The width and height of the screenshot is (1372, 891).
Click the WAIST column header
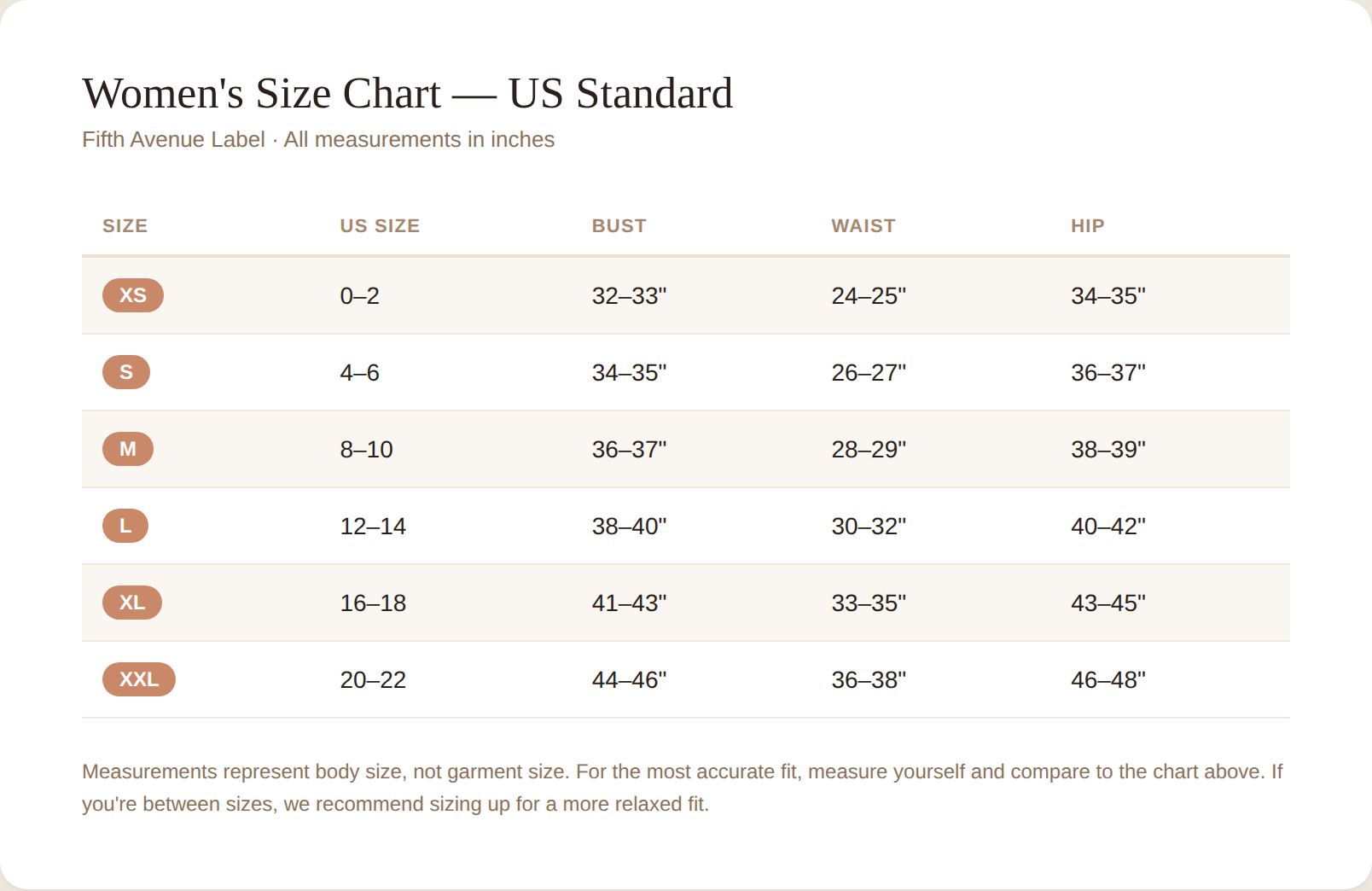click(x=863, y=226)
